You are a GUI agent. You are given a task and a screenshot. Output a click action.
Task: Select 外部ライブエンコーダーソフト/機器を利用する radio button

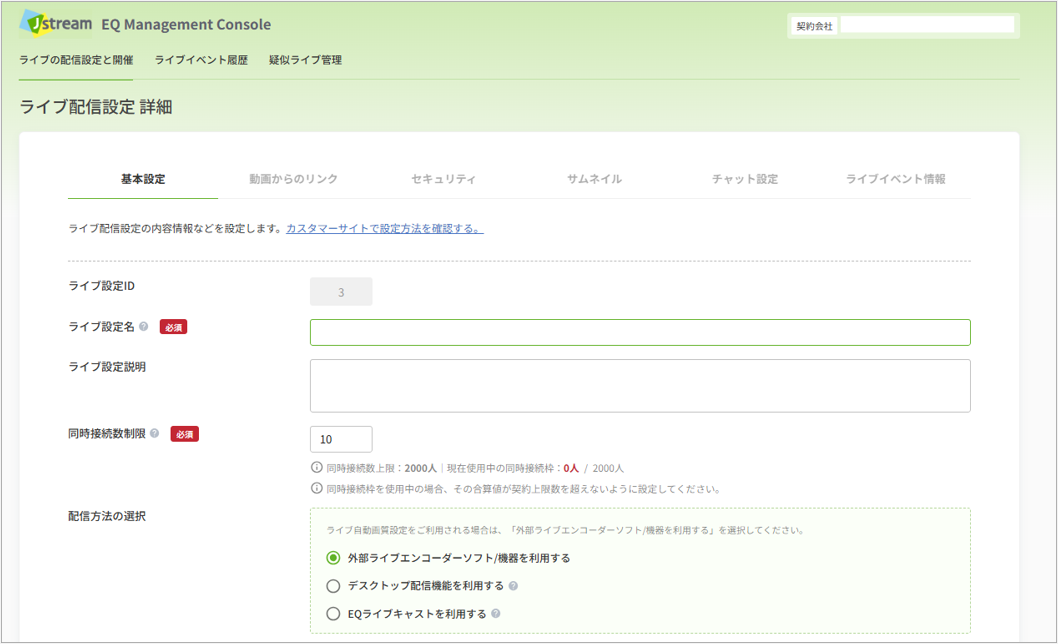pyautogui.click(x=333, y=558)
